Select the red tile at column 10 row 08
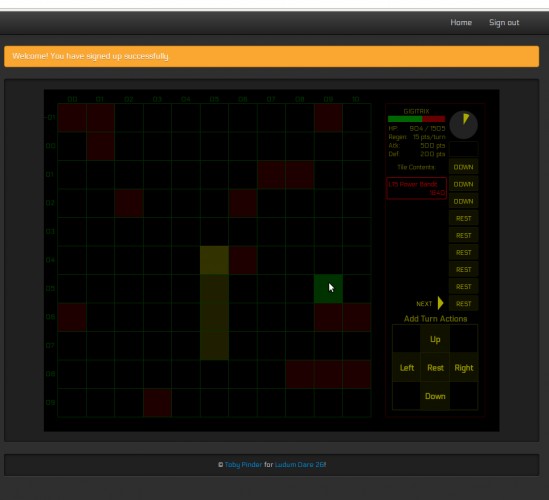 [357, 374]
